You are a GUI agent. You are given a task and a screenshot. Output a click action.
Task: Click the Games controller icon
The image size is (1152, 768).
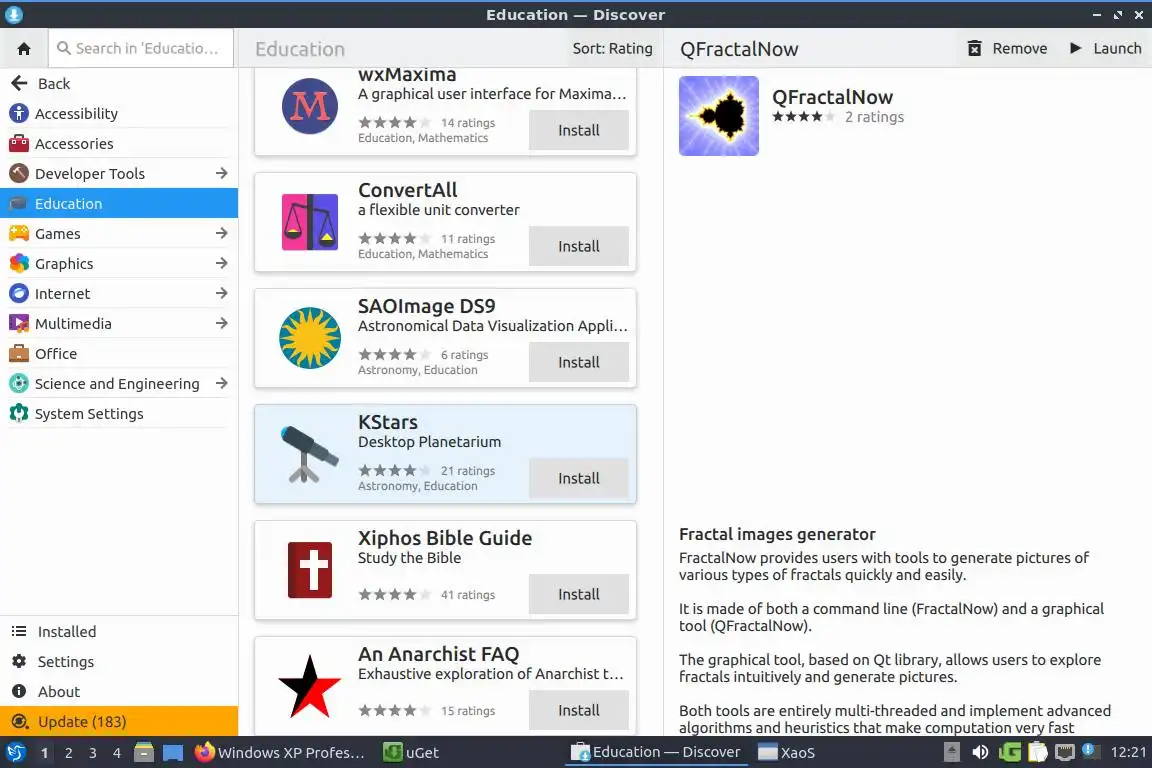click(18, 234)
